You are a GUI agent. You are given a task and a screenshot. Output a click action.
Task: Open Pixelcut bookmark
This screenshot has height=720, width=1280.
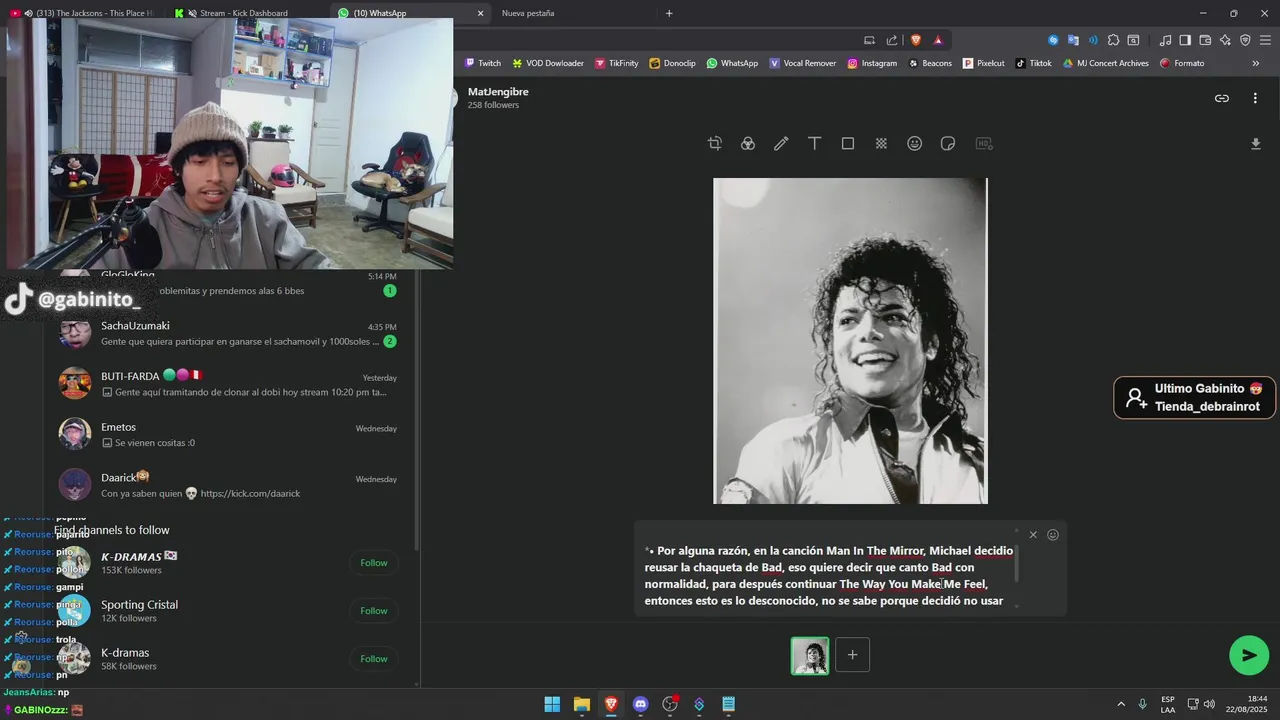pos(984,63)
